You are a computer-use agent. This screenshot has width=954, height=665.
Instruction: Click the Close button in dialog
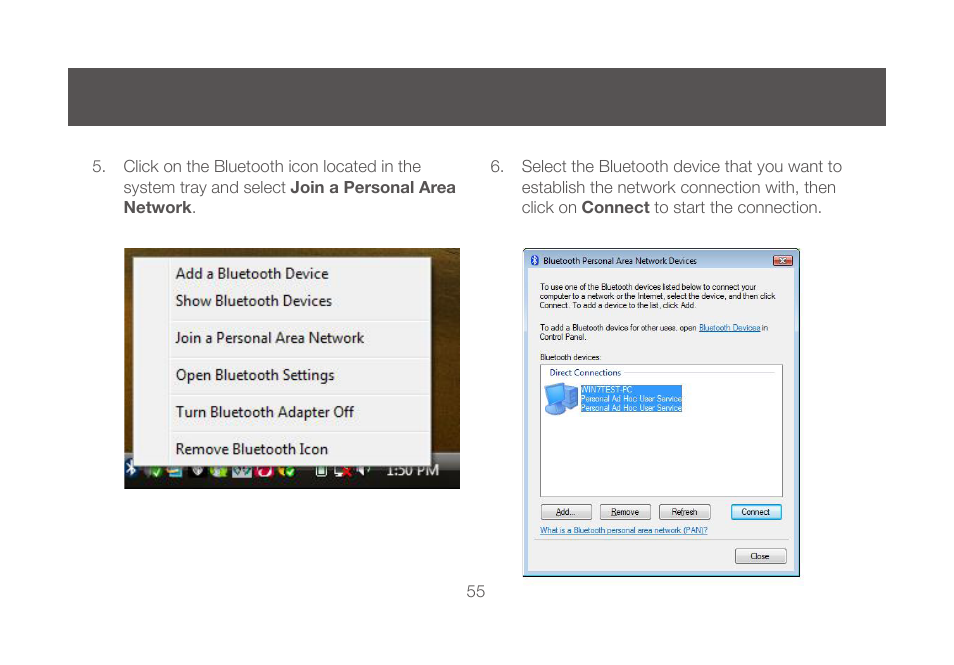pos(760,556)
